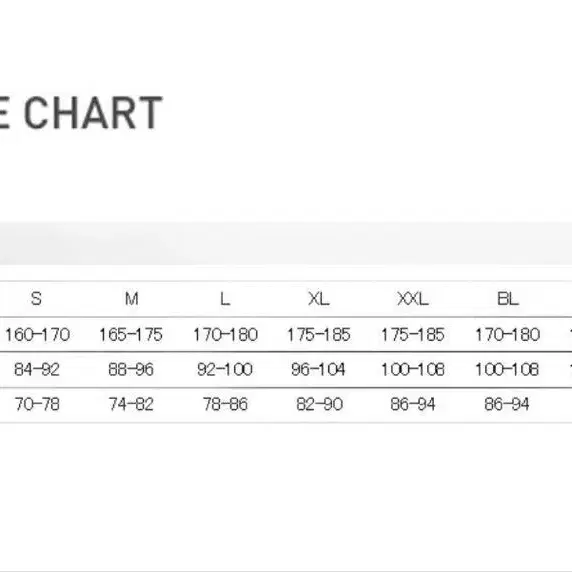Click the 170-180 height cell under L

(x=225, y=335)
